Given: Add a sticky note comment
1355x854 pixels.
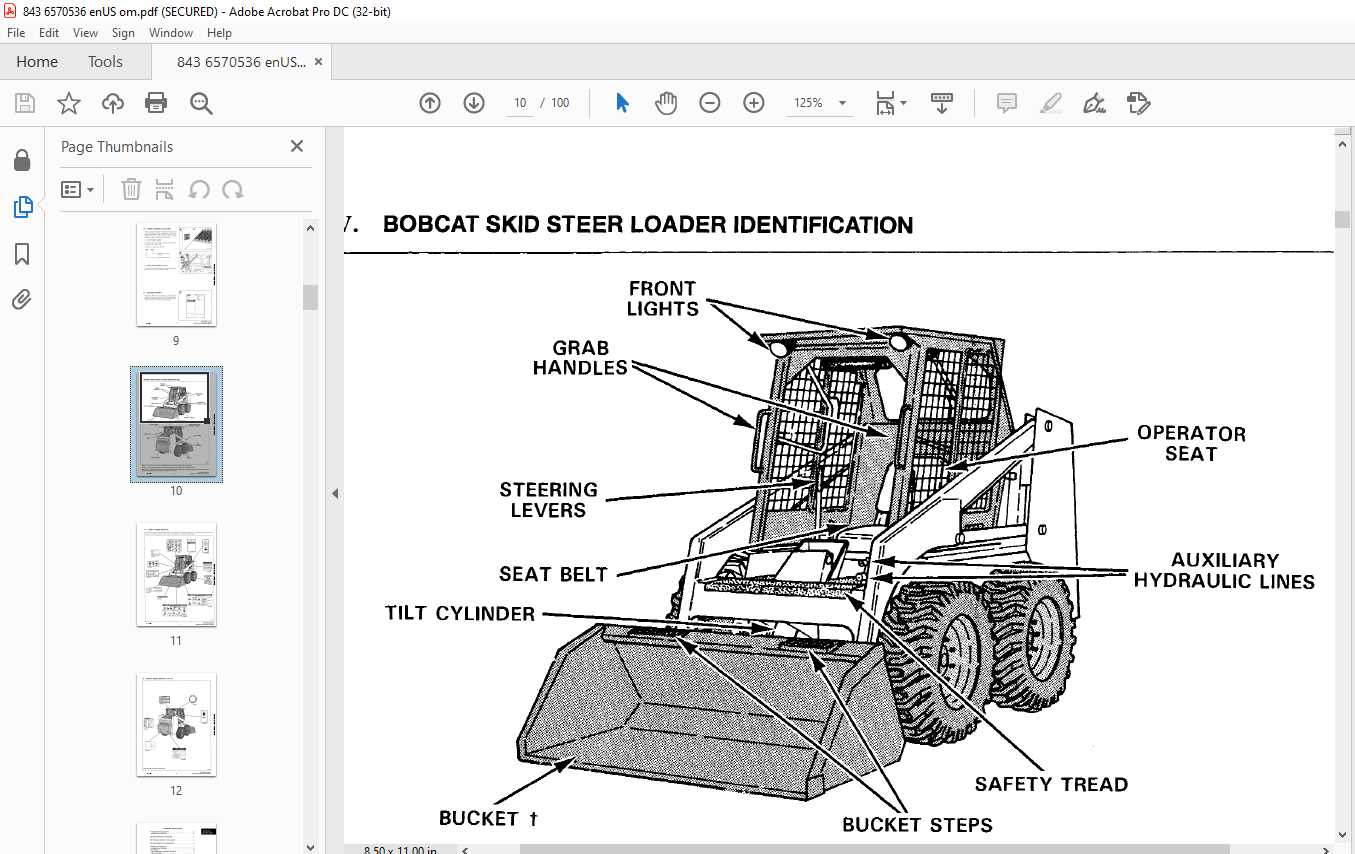Looking at the screenshot, I should pos(1007,103).
